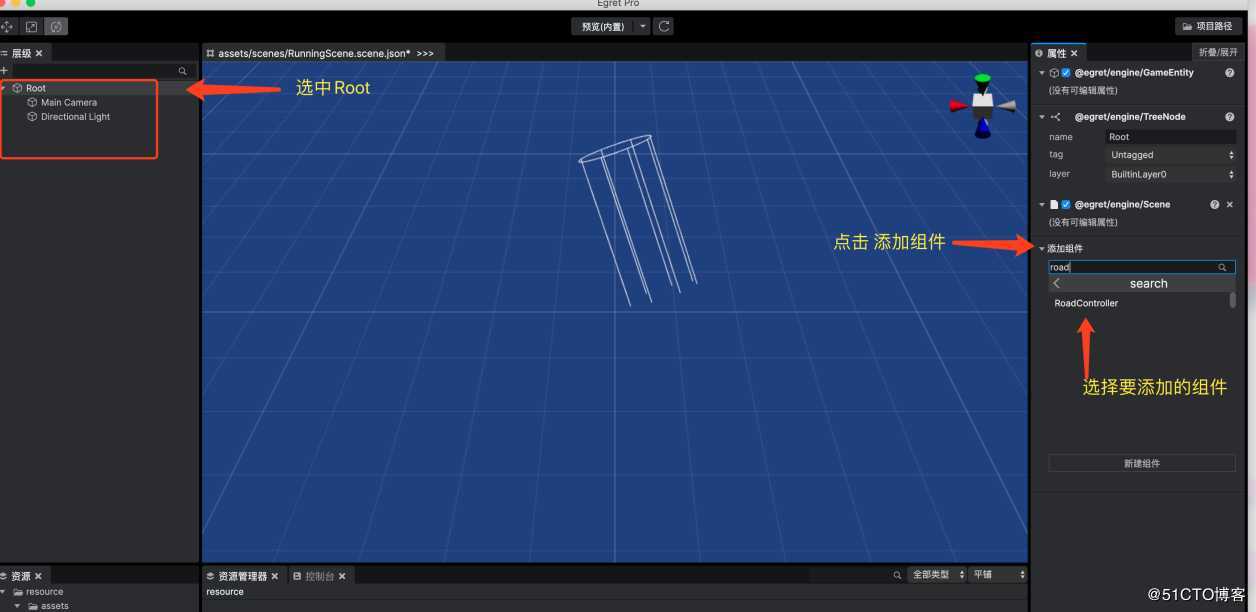Click the Scene component document icon
Image resolution: width=1256 pixels, height=612 pixels.
pos(1054,204)
